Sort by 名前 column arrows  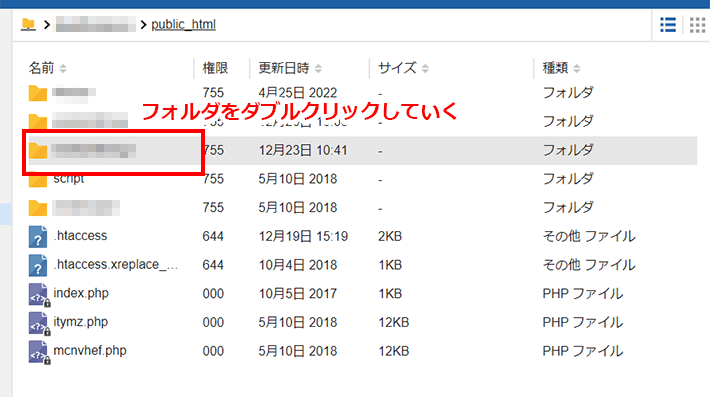63,68
